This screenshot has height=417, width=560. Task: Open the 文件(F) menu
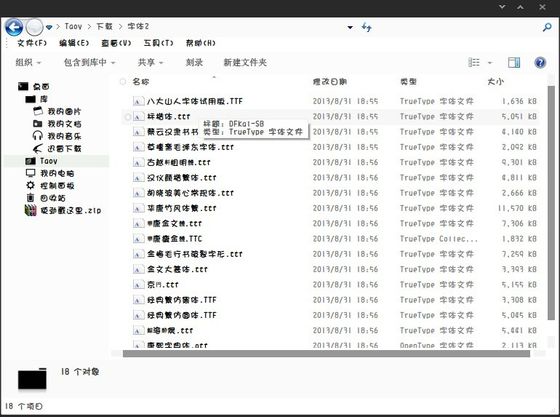click(32, 43)
